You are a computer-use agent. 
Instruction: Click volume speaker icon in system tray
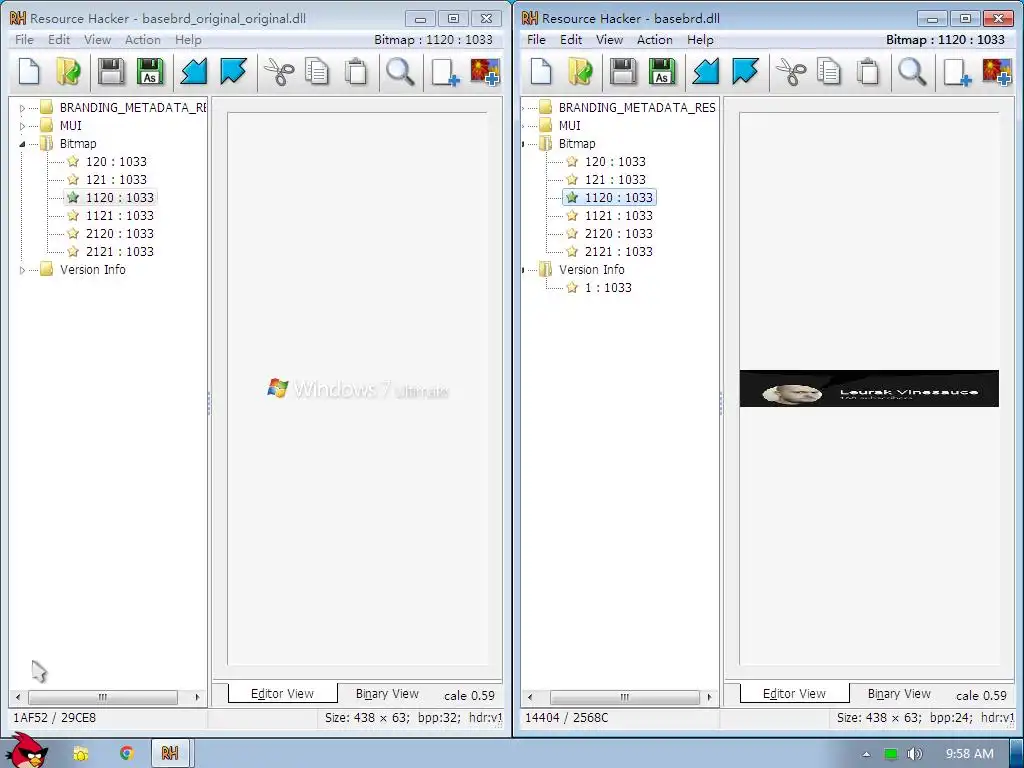point(915,754)
